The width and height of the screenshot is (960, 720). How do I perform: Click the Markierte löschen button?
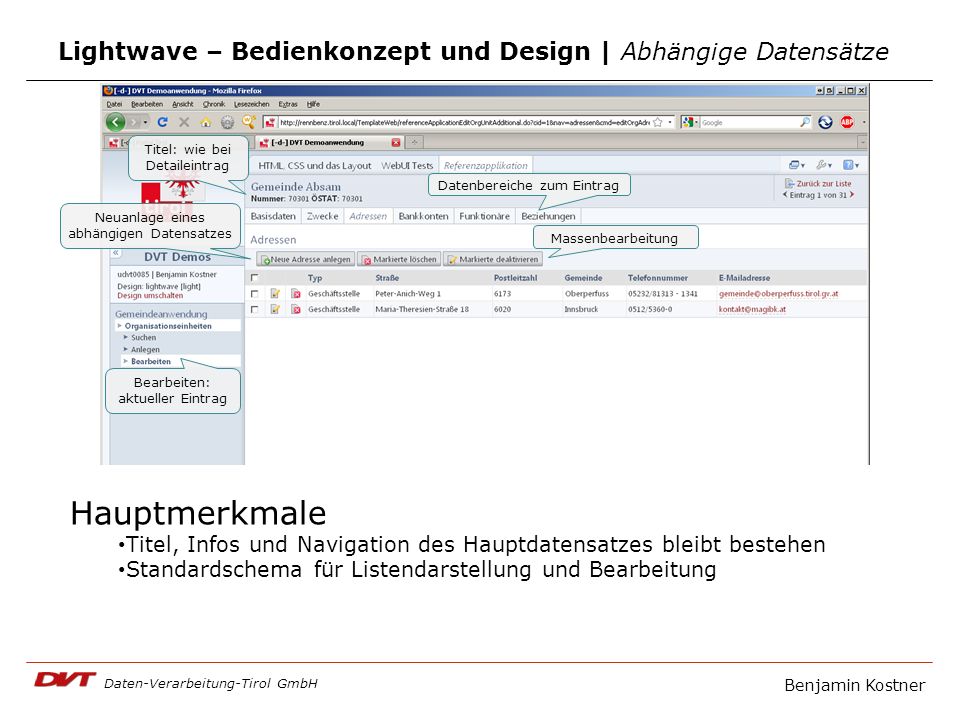[399, 260]
